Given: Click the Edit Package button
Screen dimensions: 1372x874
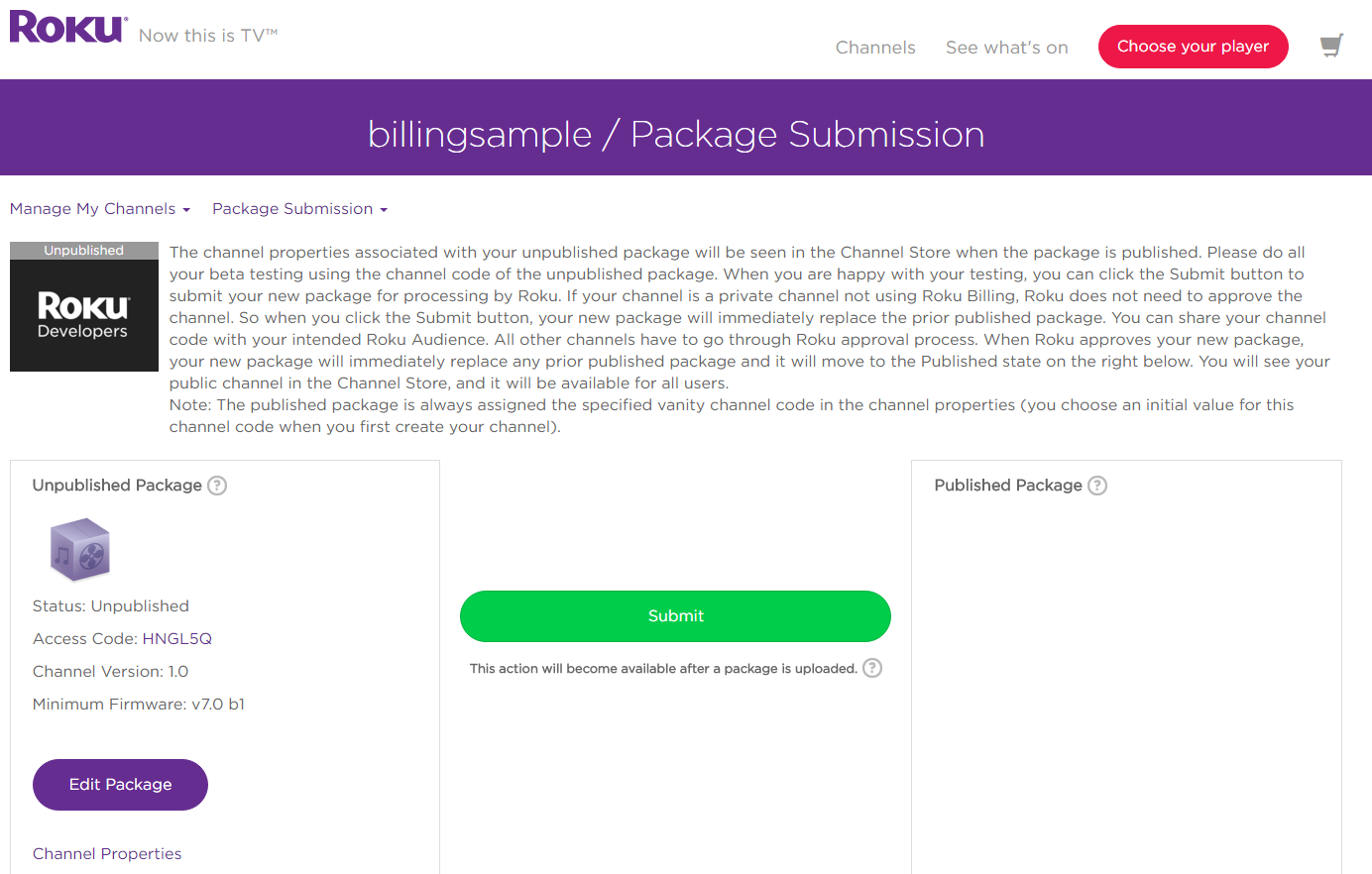Looking at the screenshot, I should [120, 785].
